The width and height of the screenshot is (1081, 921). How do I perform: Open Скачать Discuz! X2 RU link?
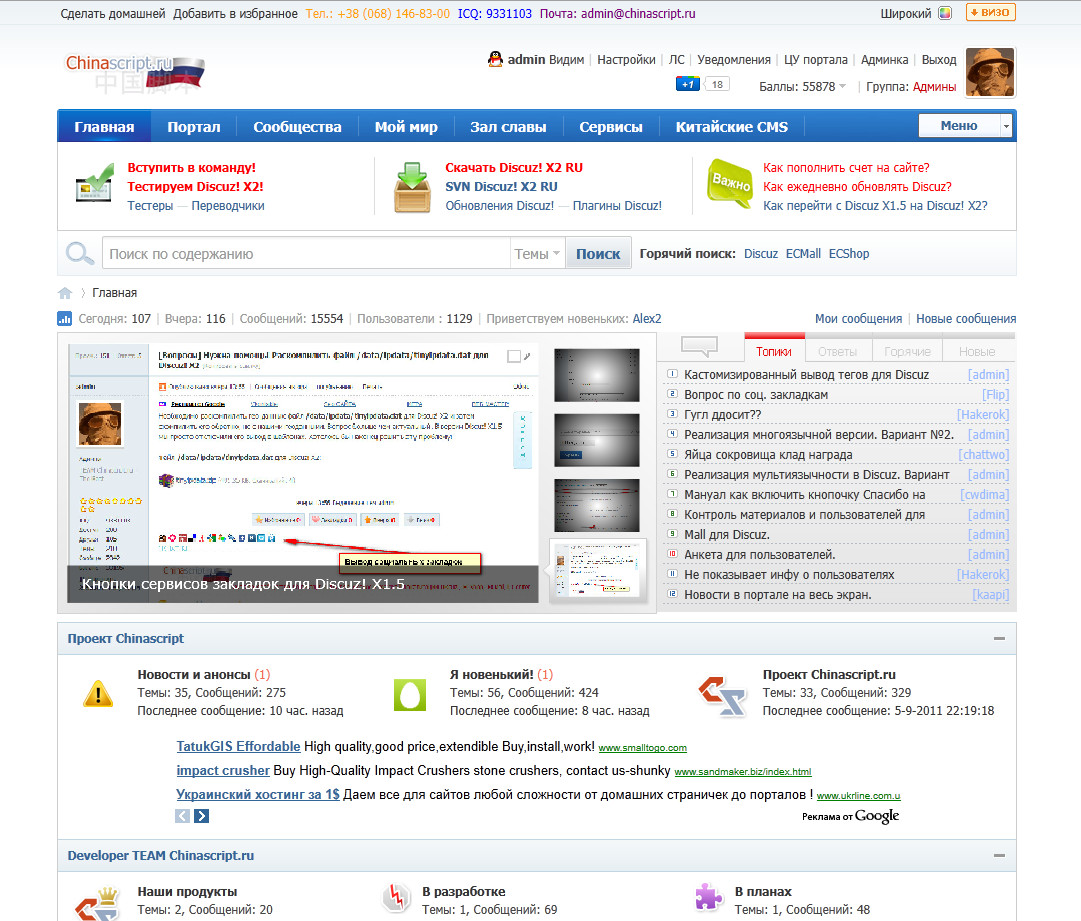coord(514,168)
